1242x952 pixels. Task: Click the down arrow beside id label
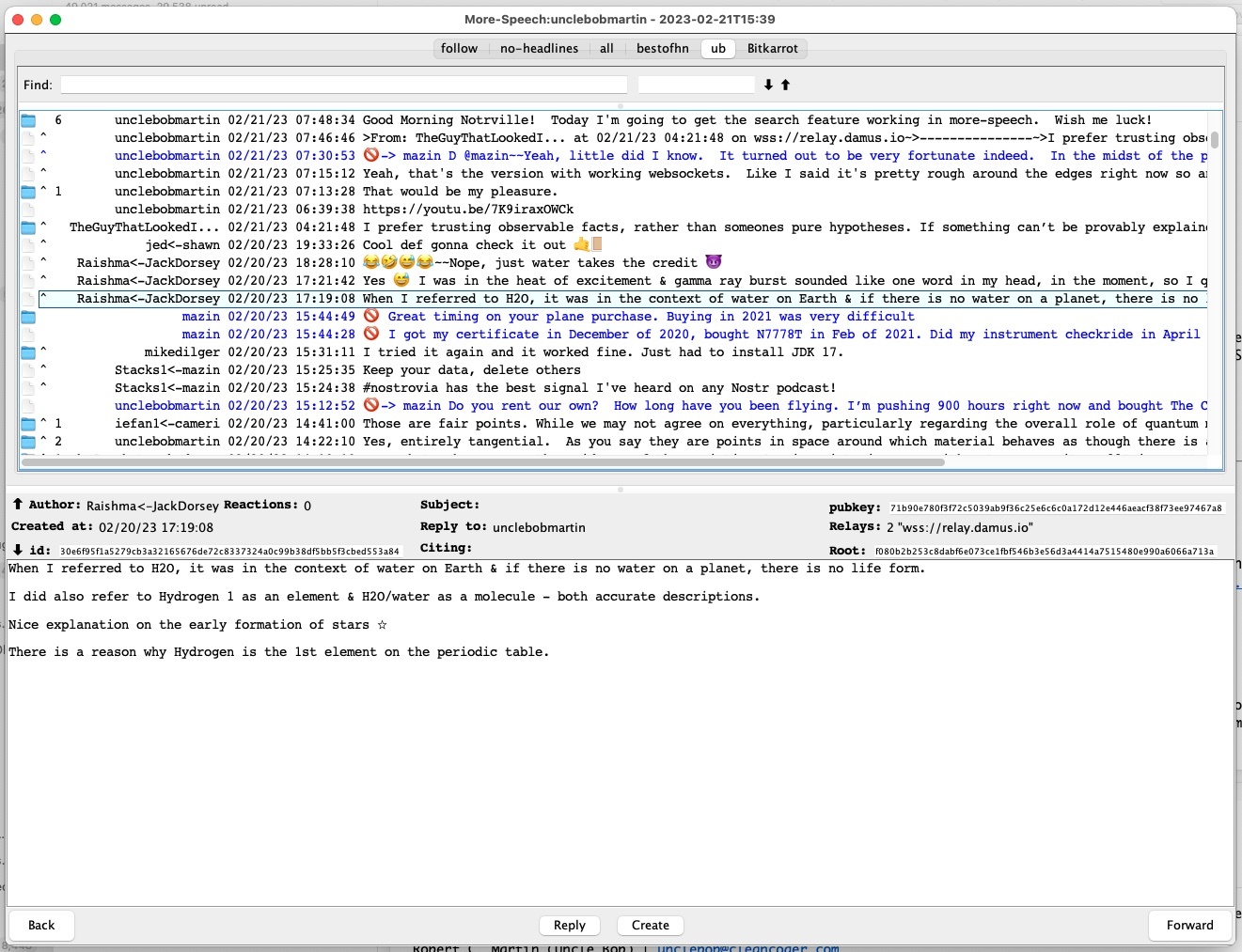(18, 550)
